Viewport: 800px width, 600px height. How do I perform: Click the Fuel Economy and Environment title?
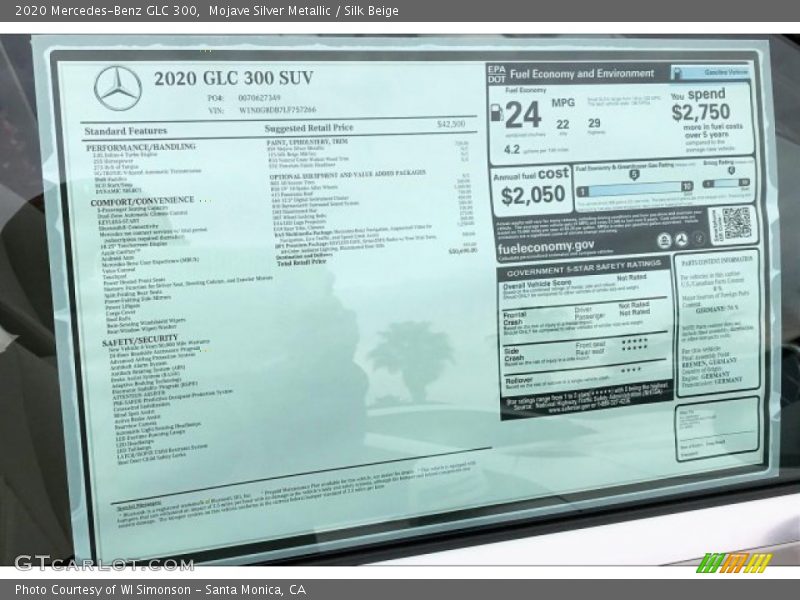582,74
